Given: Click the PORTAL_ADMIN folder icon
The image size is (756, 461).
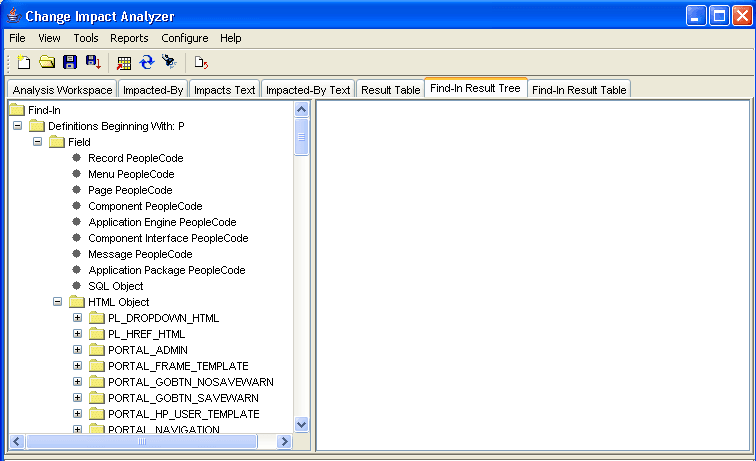Looking at the screenshot, I should 97,350.
